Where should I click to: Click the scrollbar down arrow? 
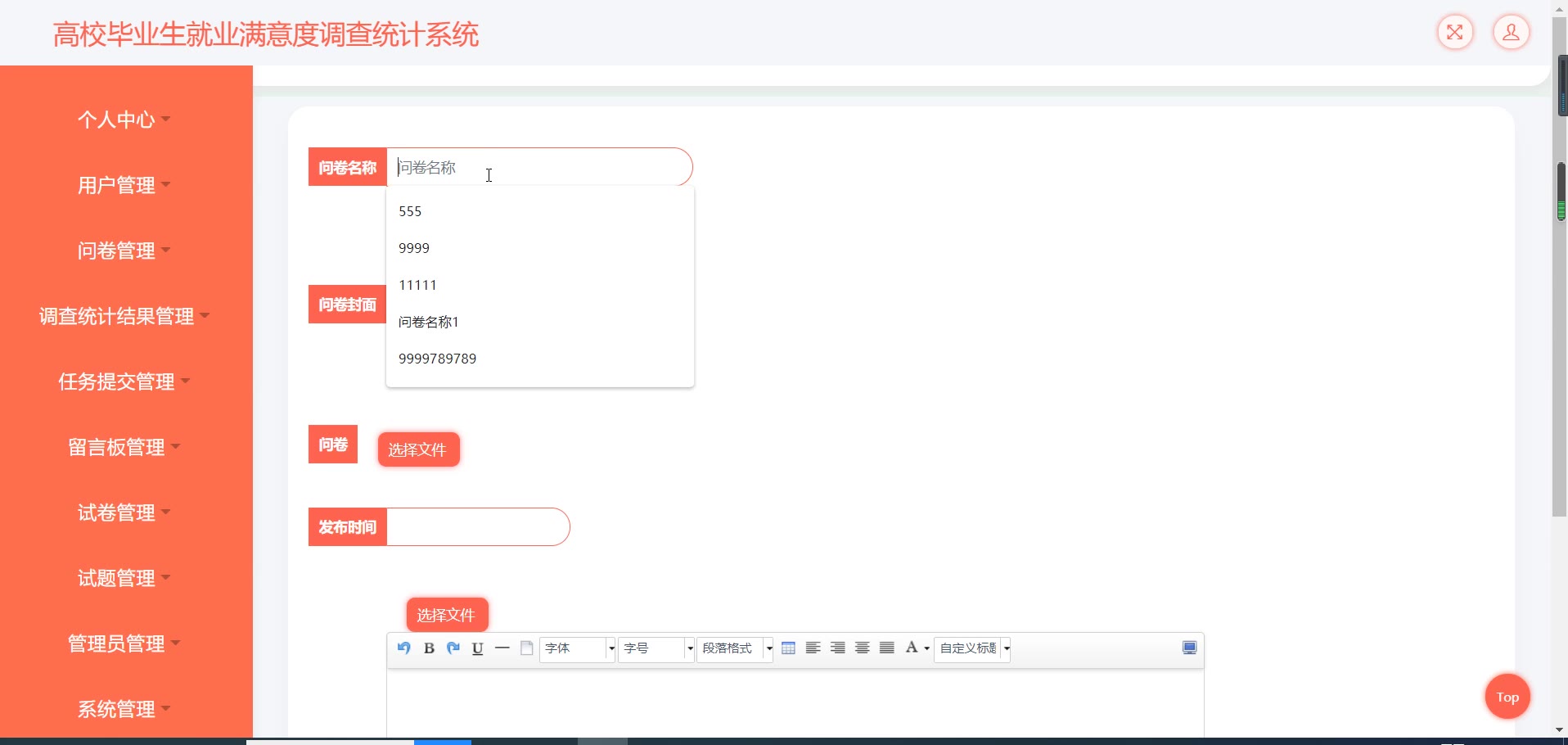click(x=1560, y=729)
